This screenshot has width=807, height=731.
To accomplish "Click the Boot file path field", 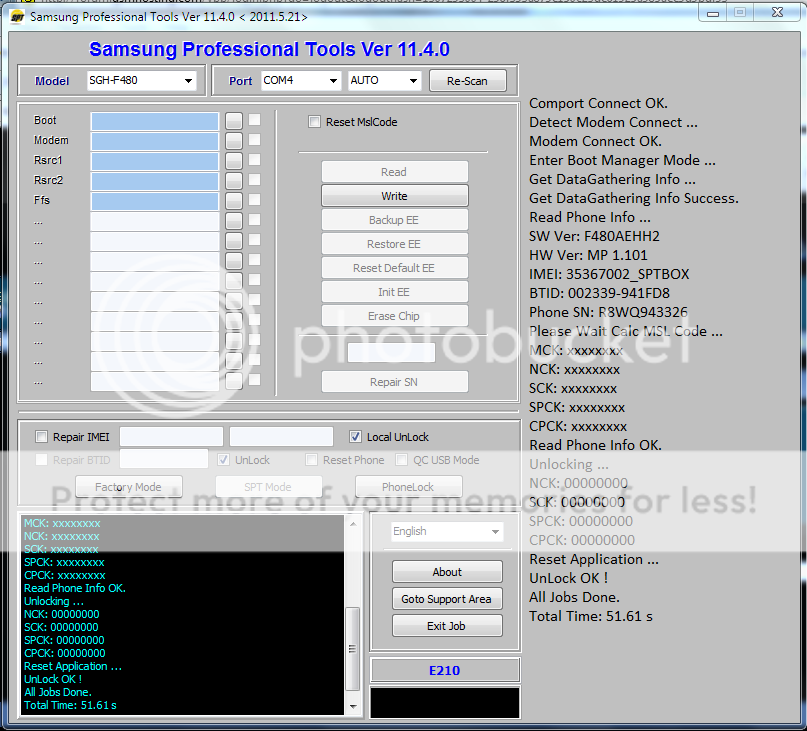I will coord(155,121).
